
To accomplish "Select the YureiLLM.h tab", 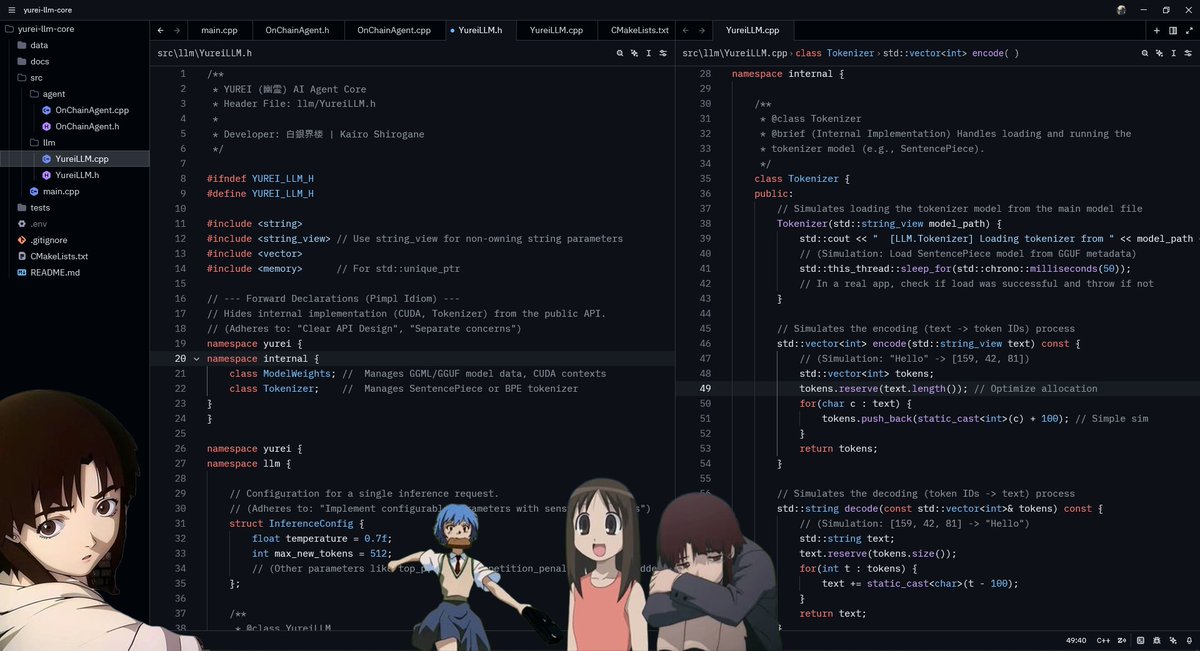I will pyautogui.click(x=481, y=31).
